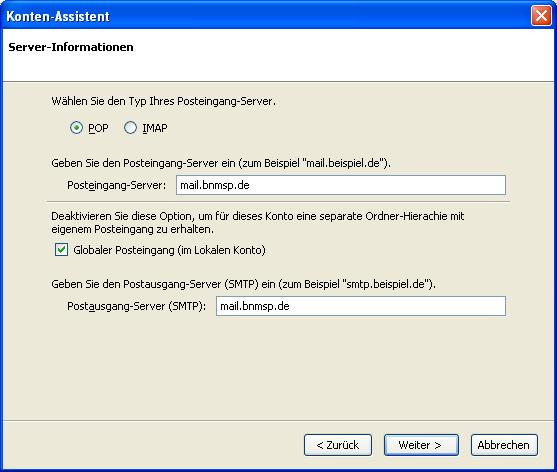Click the Konten-Assistent title bar text
The image size is (557, 472).
(58, 16)
